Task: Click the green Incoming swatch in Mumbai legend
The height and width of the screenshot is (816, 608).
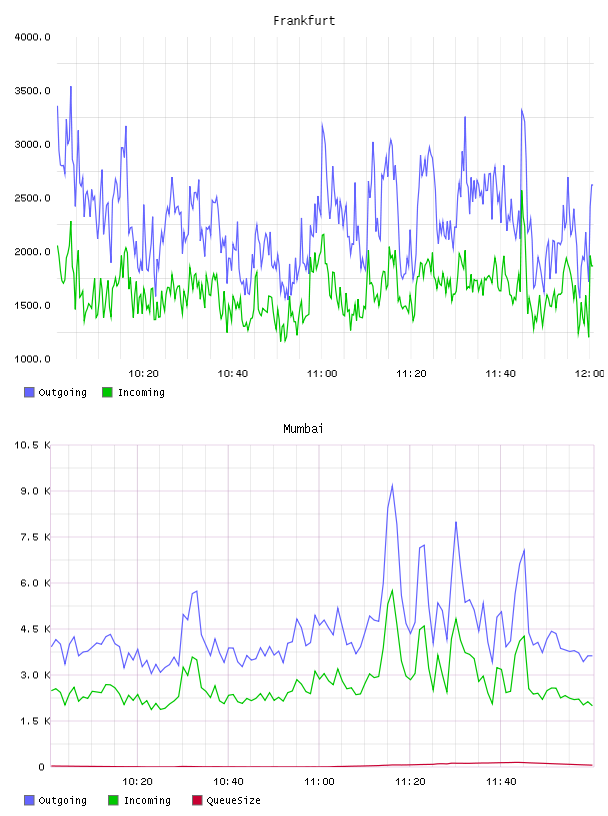Action: tap(113, 800)
